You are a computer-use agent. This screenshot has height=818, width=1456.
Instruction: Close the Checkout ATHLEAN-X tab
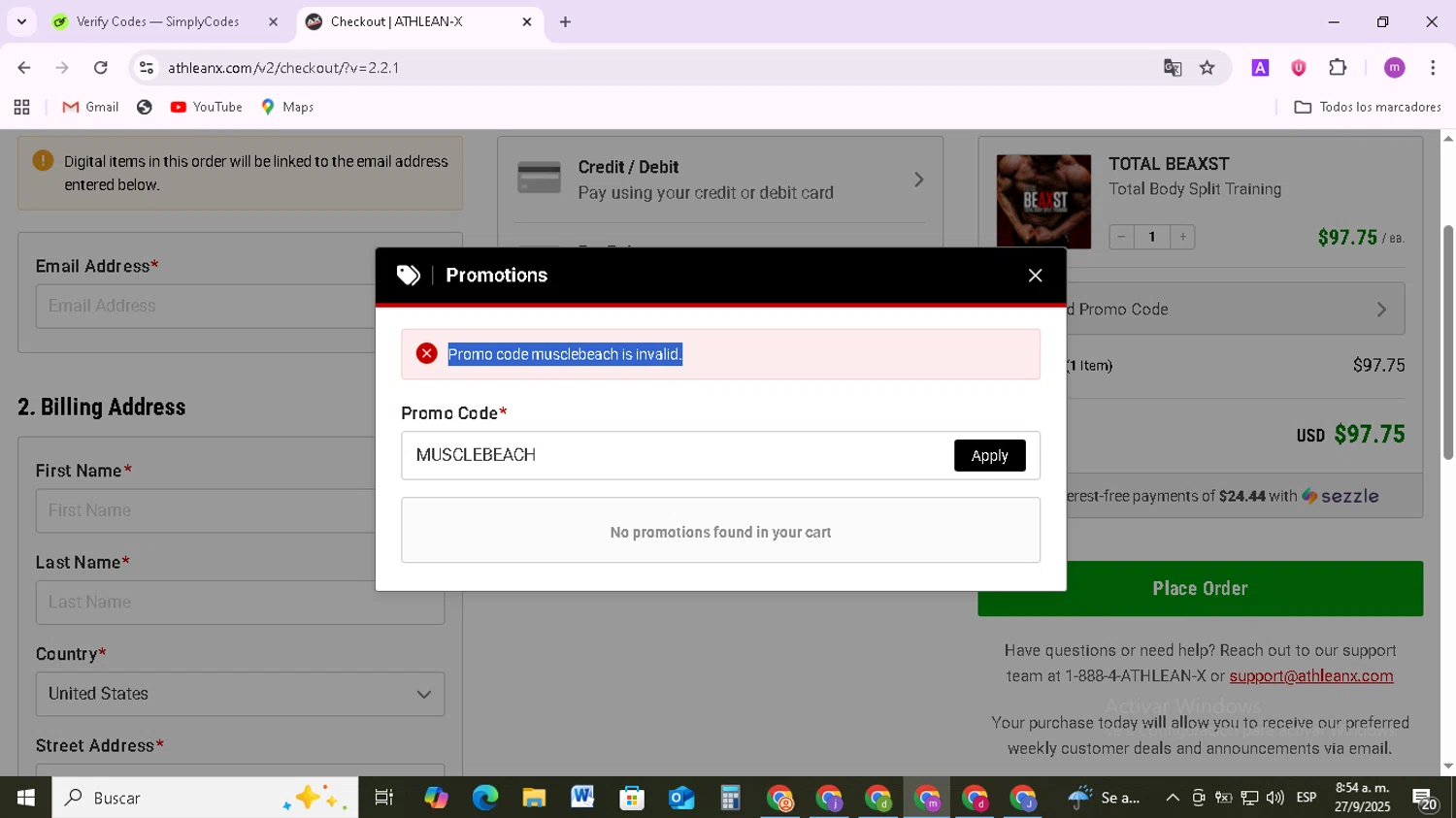[x=527, y=21]
